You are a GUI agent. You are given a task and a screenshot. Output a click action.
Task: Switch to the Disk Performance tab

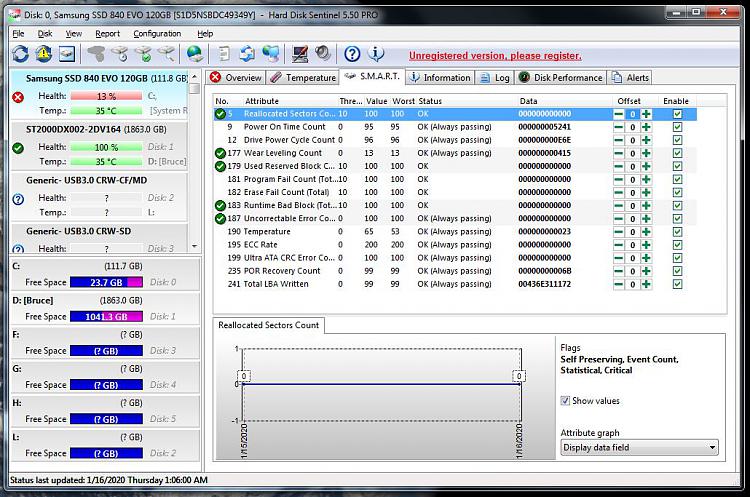click(x=561, y=77)
